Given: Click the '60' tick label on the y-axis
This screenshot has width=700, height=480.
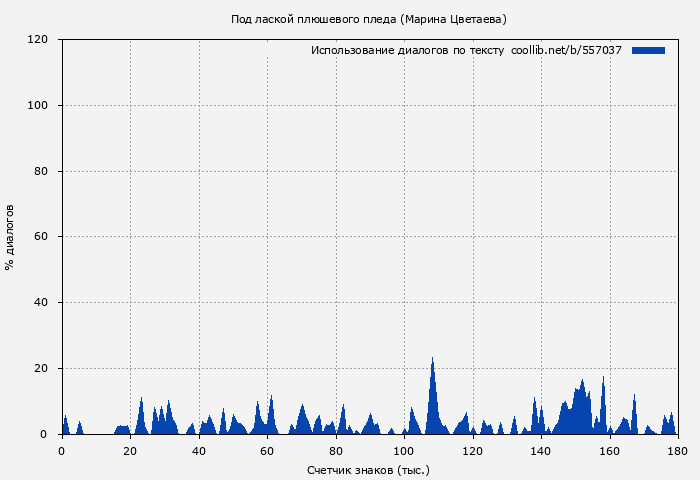Looking at the screenshot, I should coord(42,237).
